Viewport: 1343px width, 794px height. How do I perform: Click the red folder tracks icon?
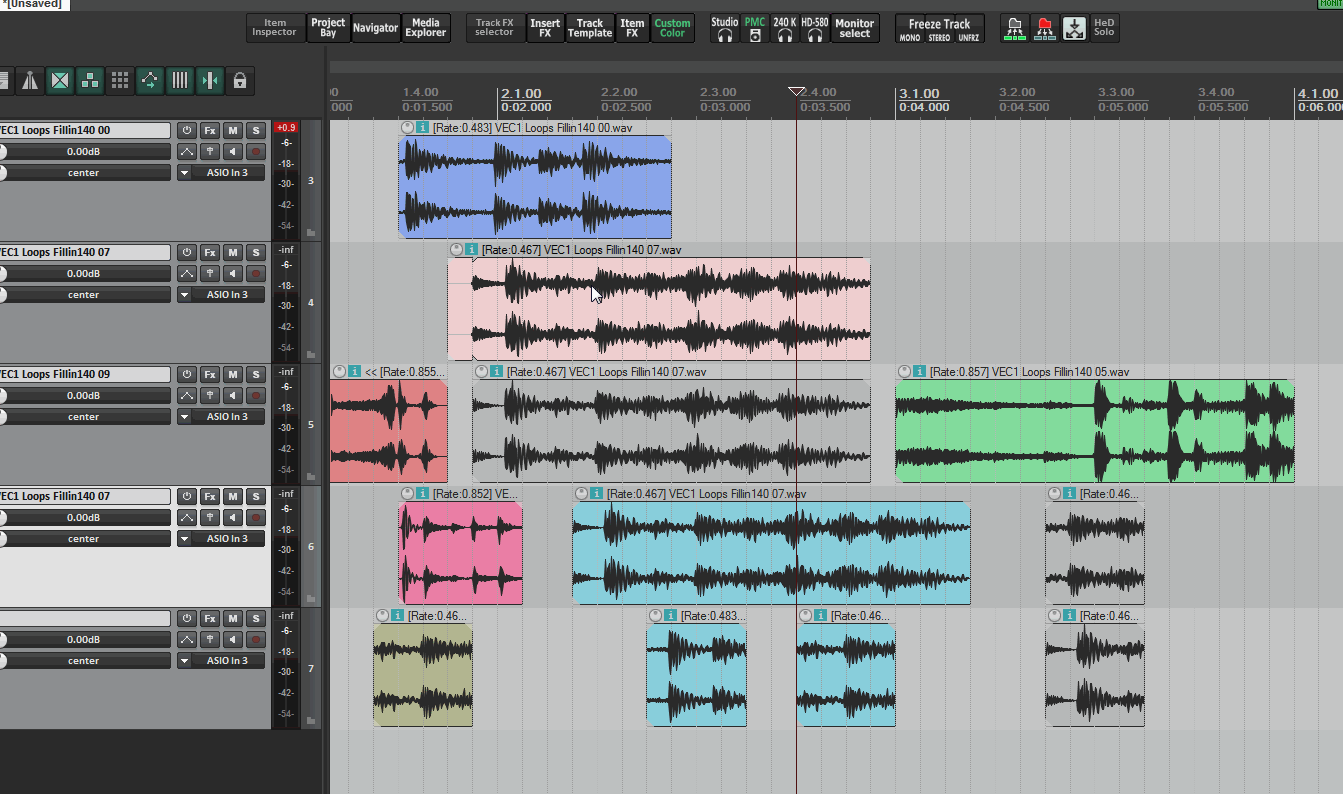point(1045,28)
